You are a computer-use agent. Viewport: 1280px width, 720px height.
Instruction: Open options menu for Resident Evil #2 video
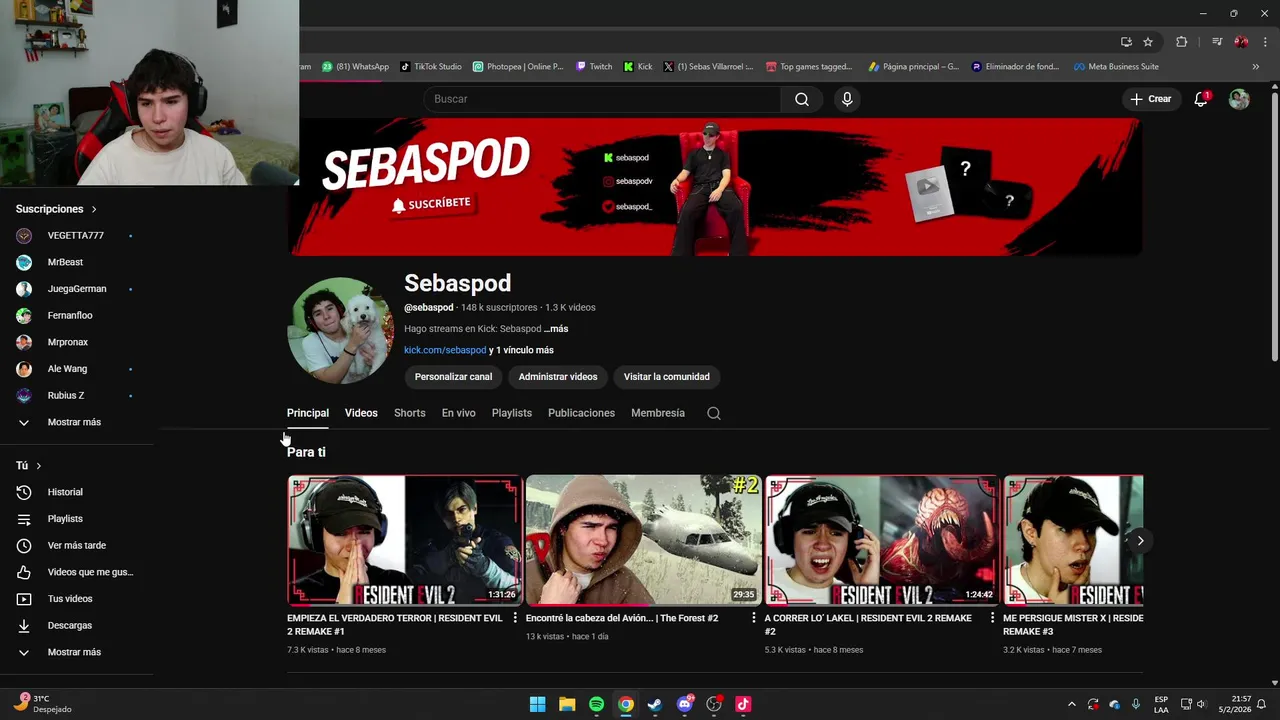click(992, 618)
